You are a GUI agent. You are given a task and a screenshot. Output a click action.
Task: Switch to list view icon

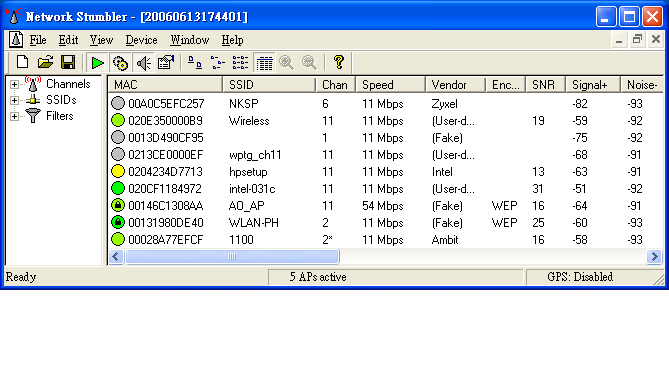point(240,63)
